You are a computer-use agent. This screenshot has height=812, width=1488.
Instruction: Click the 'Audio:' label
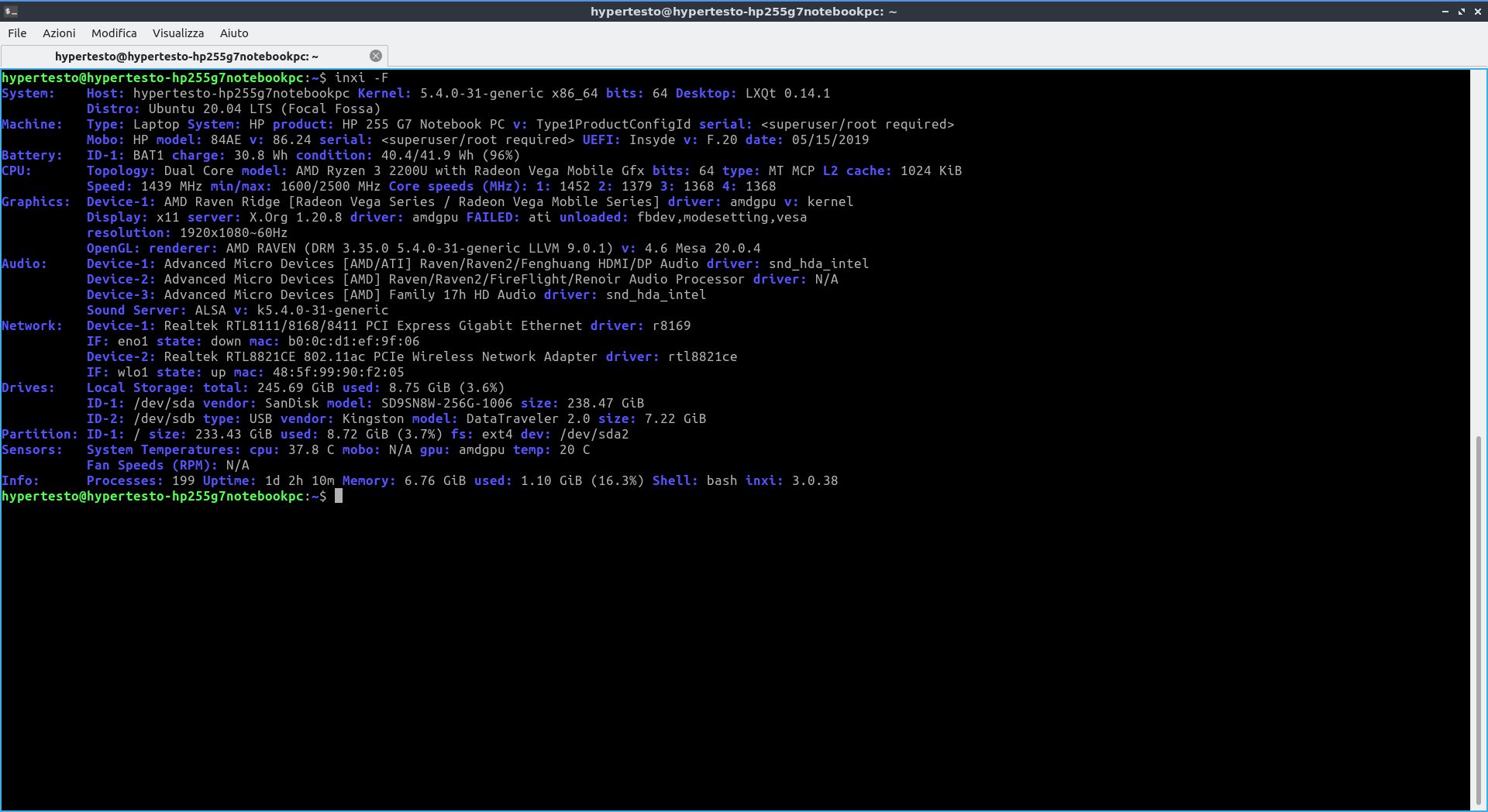click(24, 263)
